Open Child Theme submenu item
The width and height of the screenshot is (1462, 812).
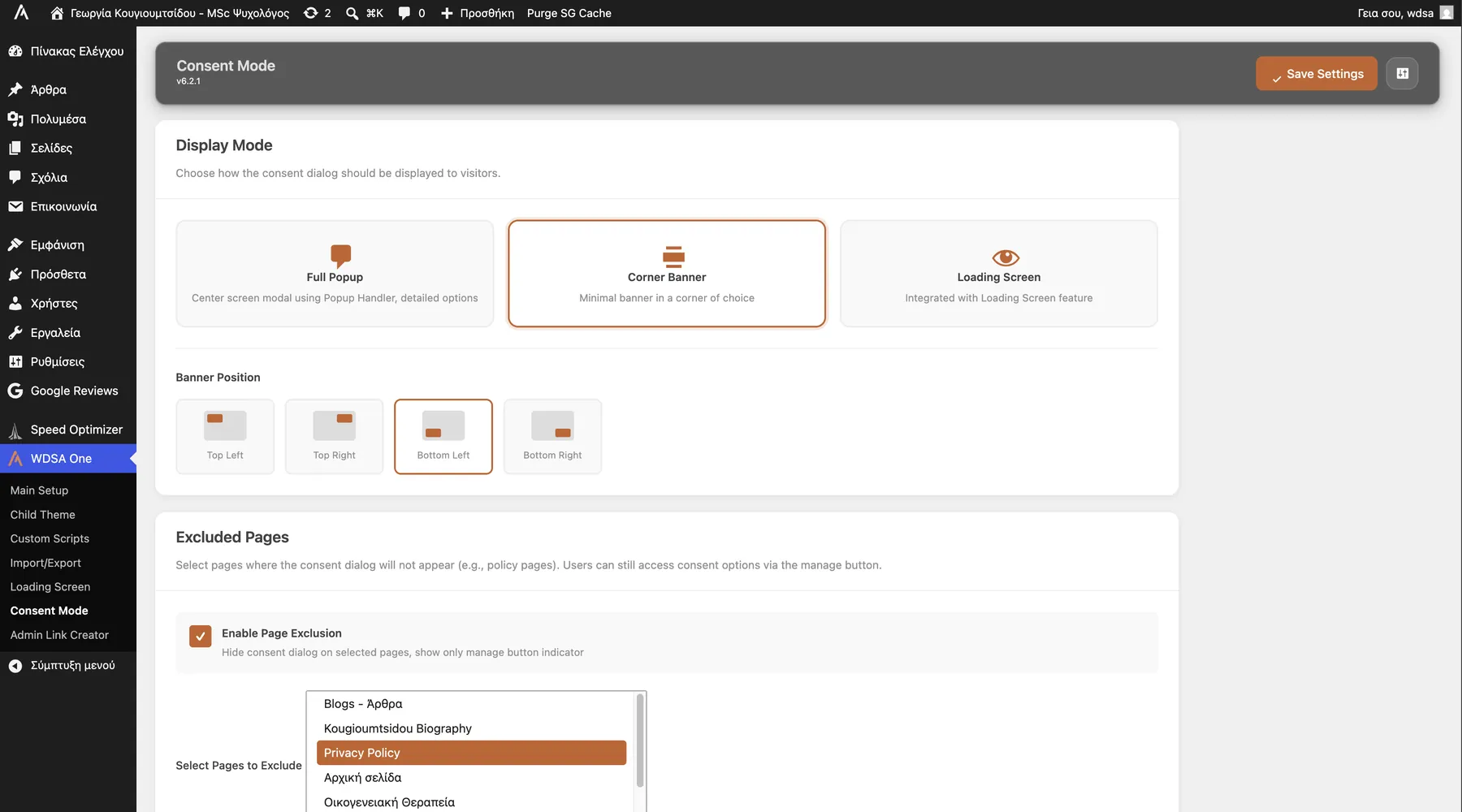coord(42,515)
